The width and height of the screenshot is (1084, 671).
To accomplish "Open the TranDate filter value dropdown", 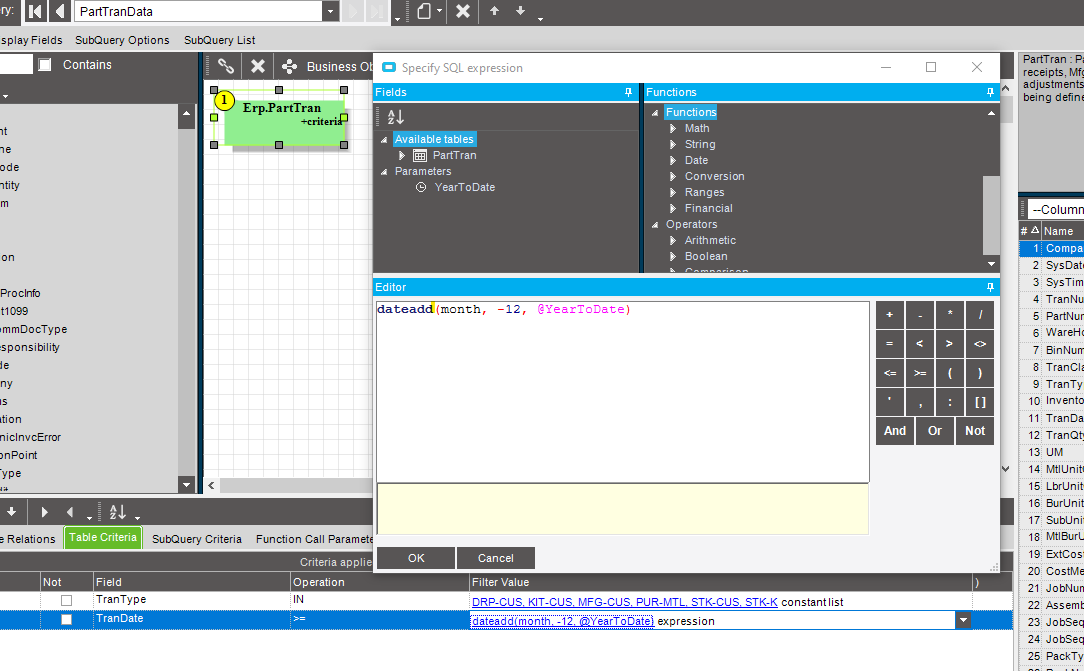I will (963, 621).
